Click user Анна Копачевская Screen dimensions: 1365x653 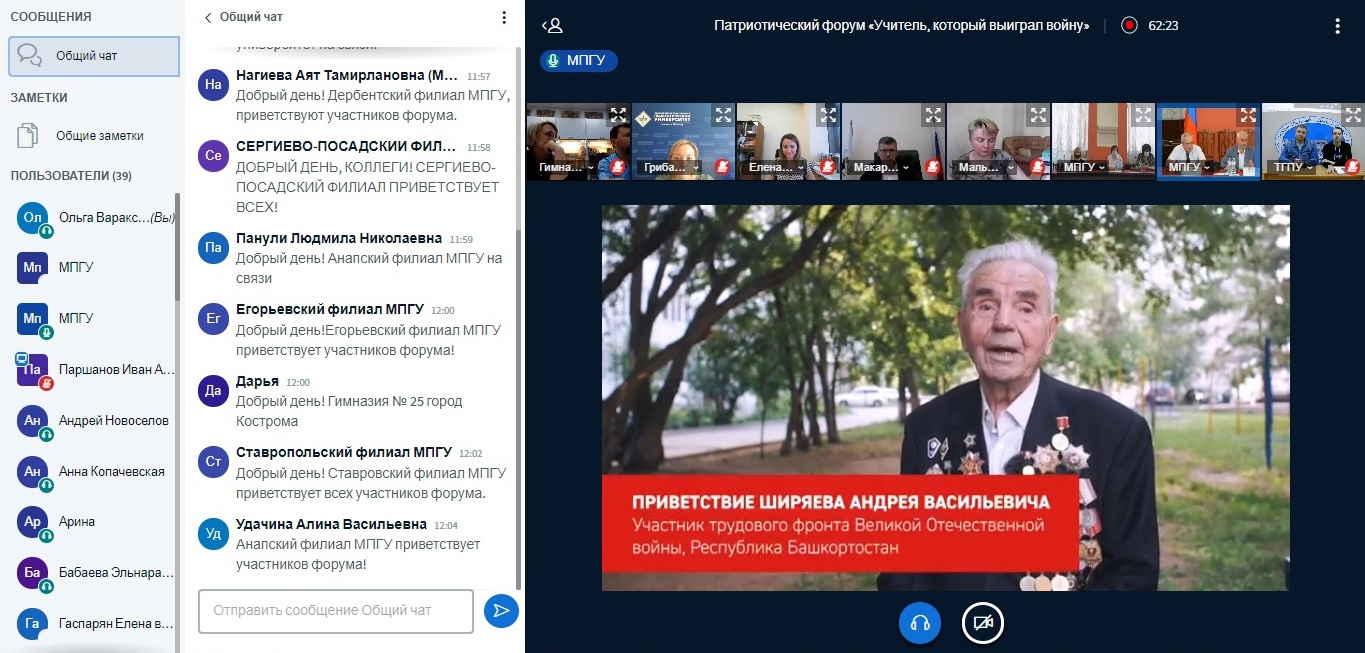tap(111, 472)
